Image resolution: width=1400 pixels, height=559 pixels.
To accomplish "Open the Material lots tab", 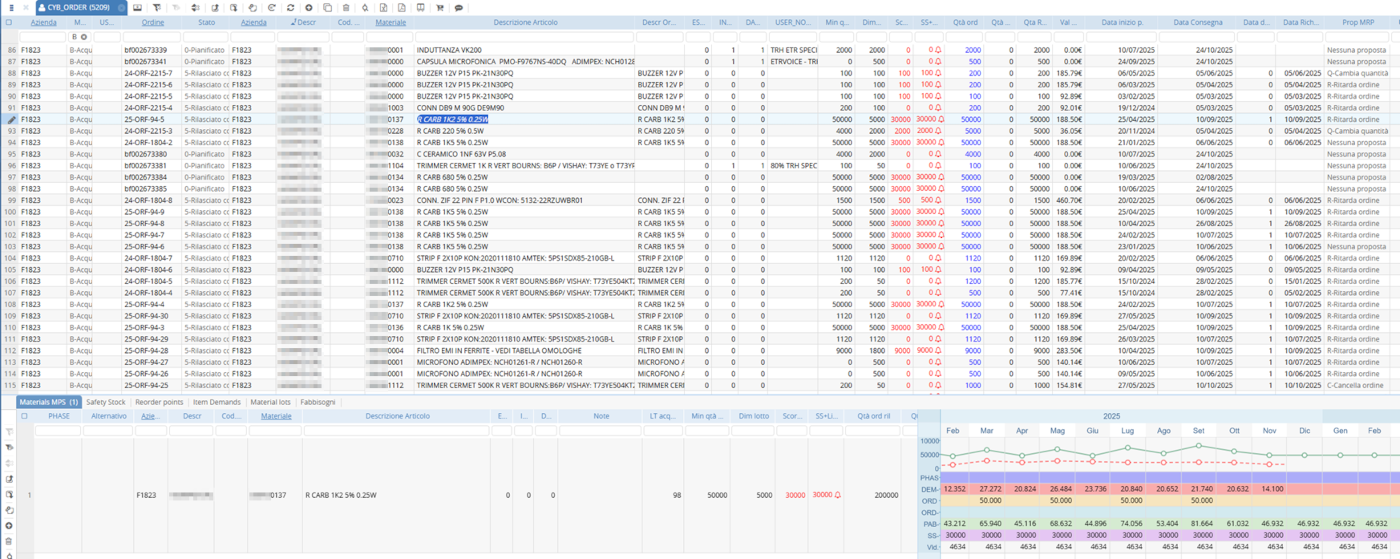I will [270, 402].
